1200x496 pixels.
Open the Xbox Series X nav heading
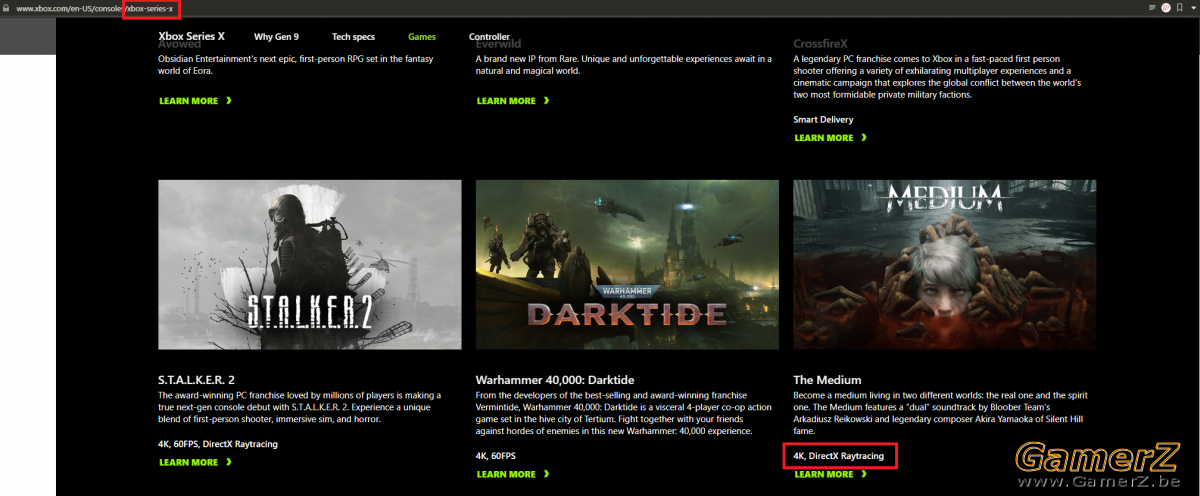pyautogui.click(x=191, y=36)
